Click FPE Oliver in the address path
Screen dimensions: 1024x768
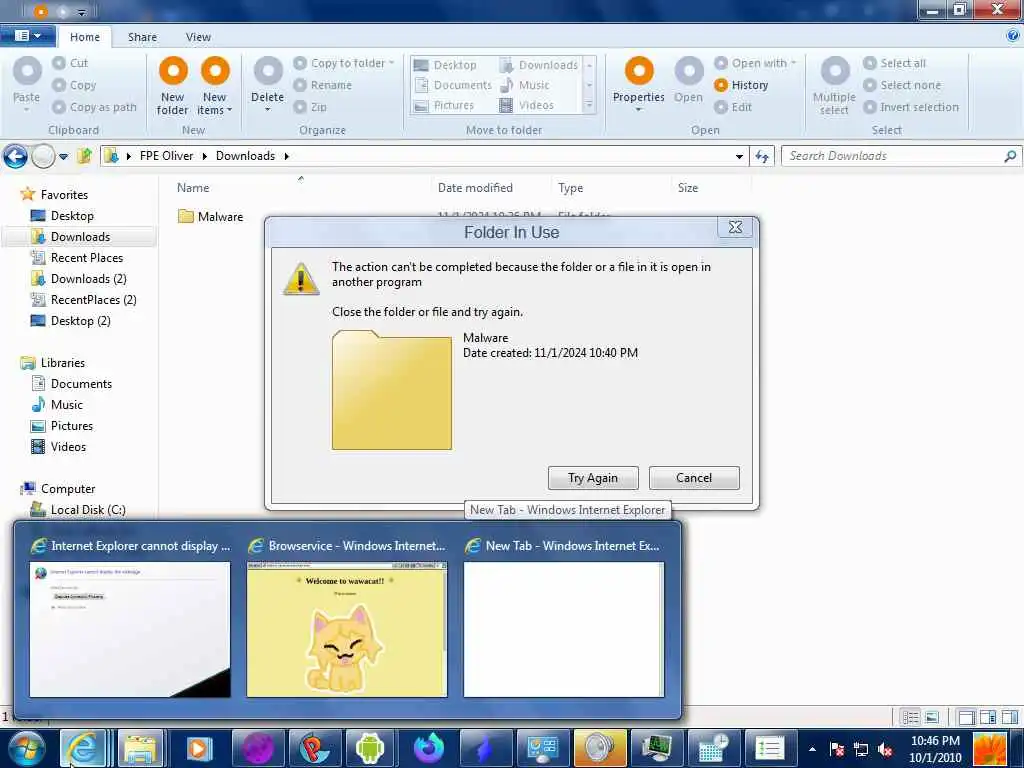pyautogui.click(x=167, y=155)
